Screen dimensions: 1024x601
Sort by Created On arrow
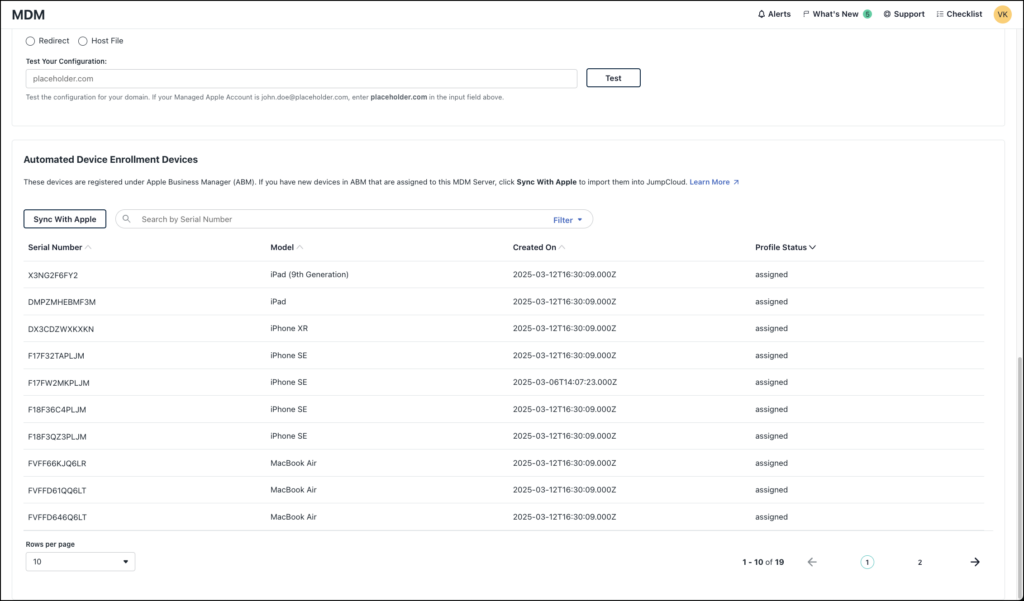[x=562, y=247]
